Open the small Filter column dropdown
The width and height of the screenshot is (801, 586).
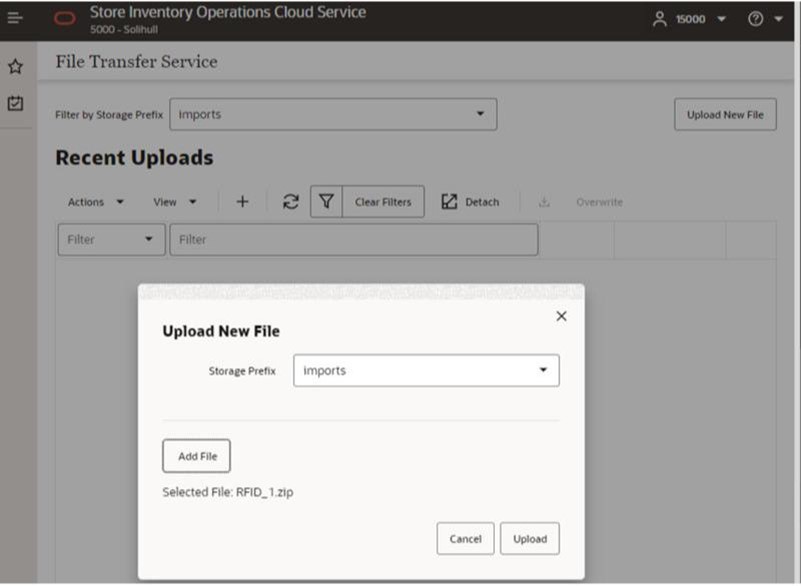coord(111,240)
